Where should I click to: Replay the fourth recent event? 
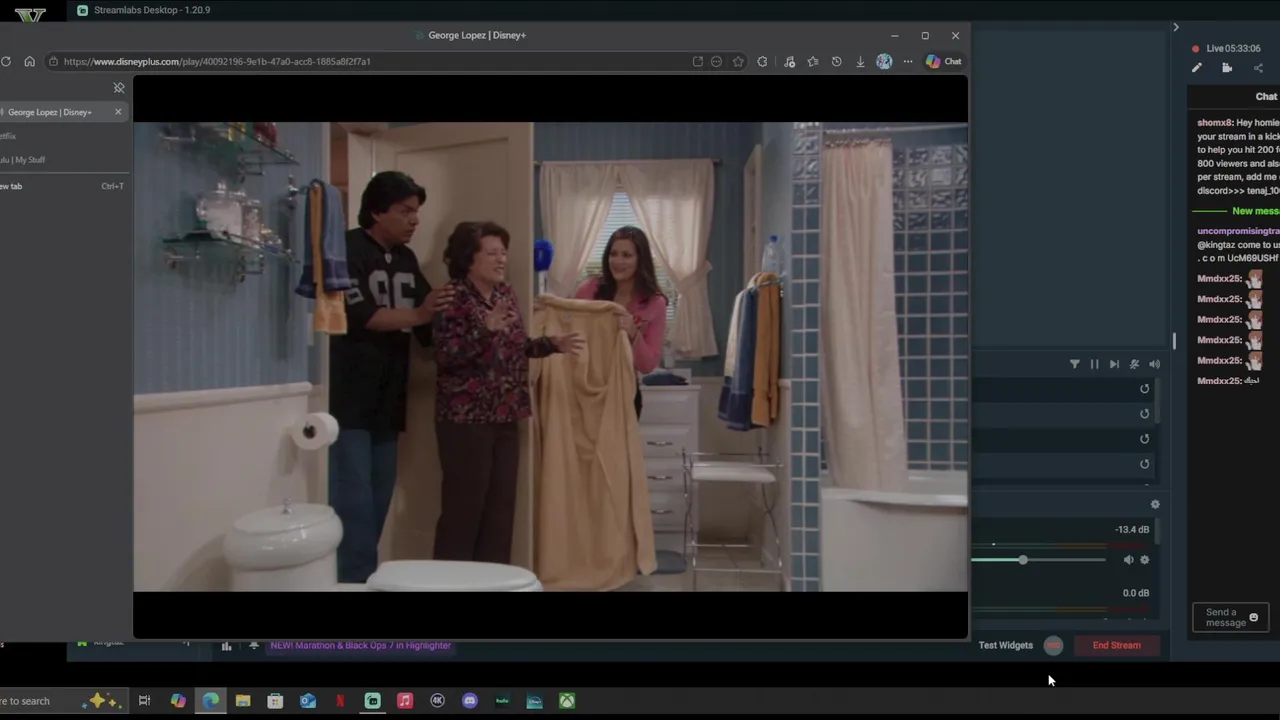click(x=1145, y=464)
